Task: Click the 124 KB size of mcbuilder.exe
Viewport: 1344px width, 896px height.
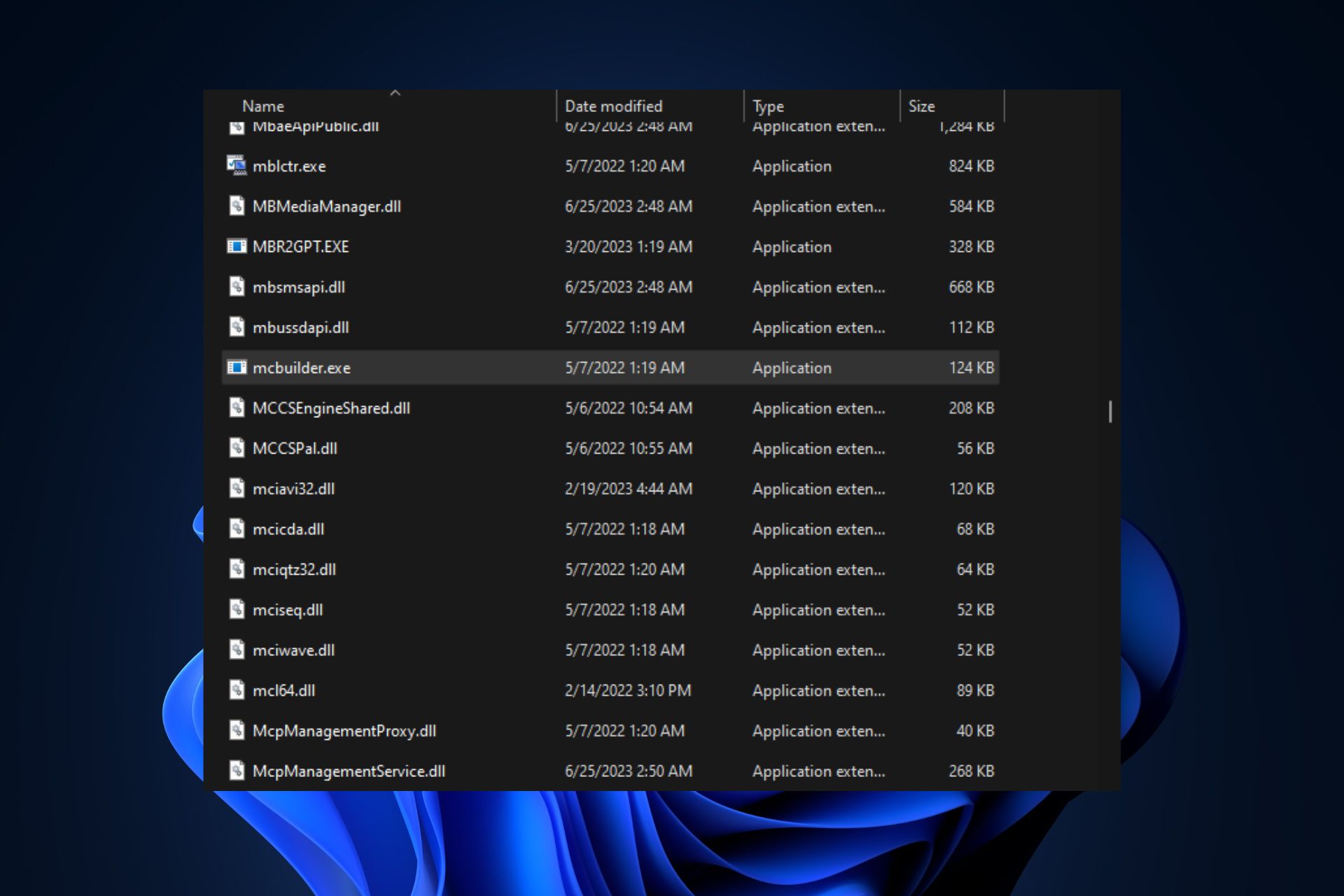Action: tap(971, 368)
